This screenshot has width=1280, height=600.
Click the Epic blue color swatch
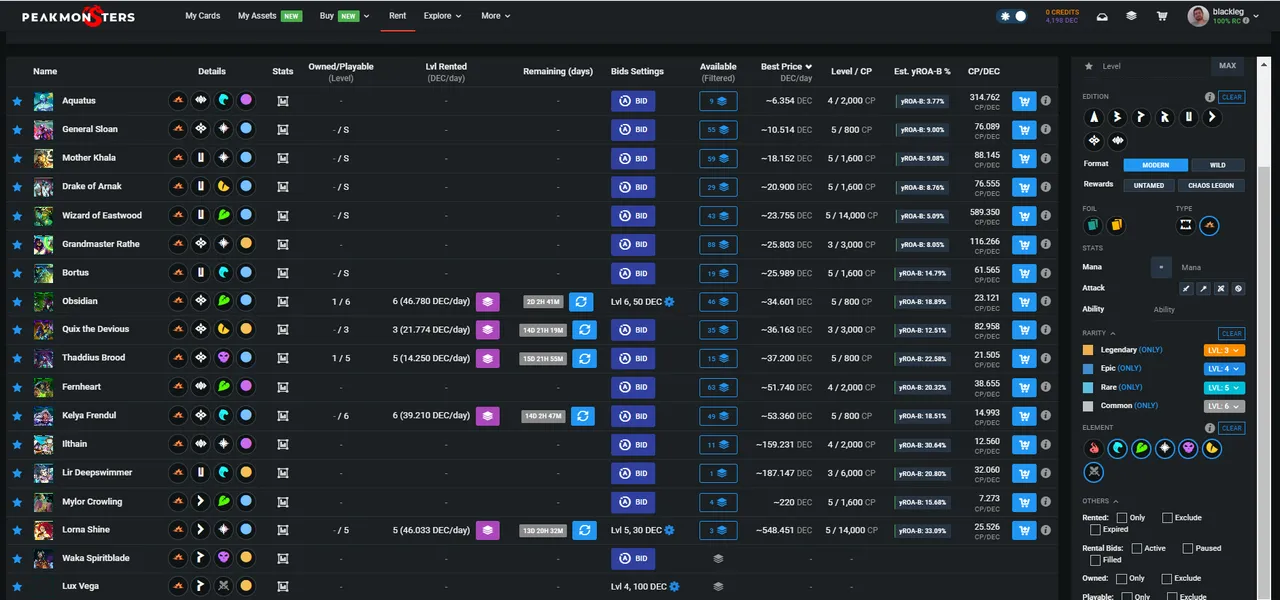tap(1088, 368)
